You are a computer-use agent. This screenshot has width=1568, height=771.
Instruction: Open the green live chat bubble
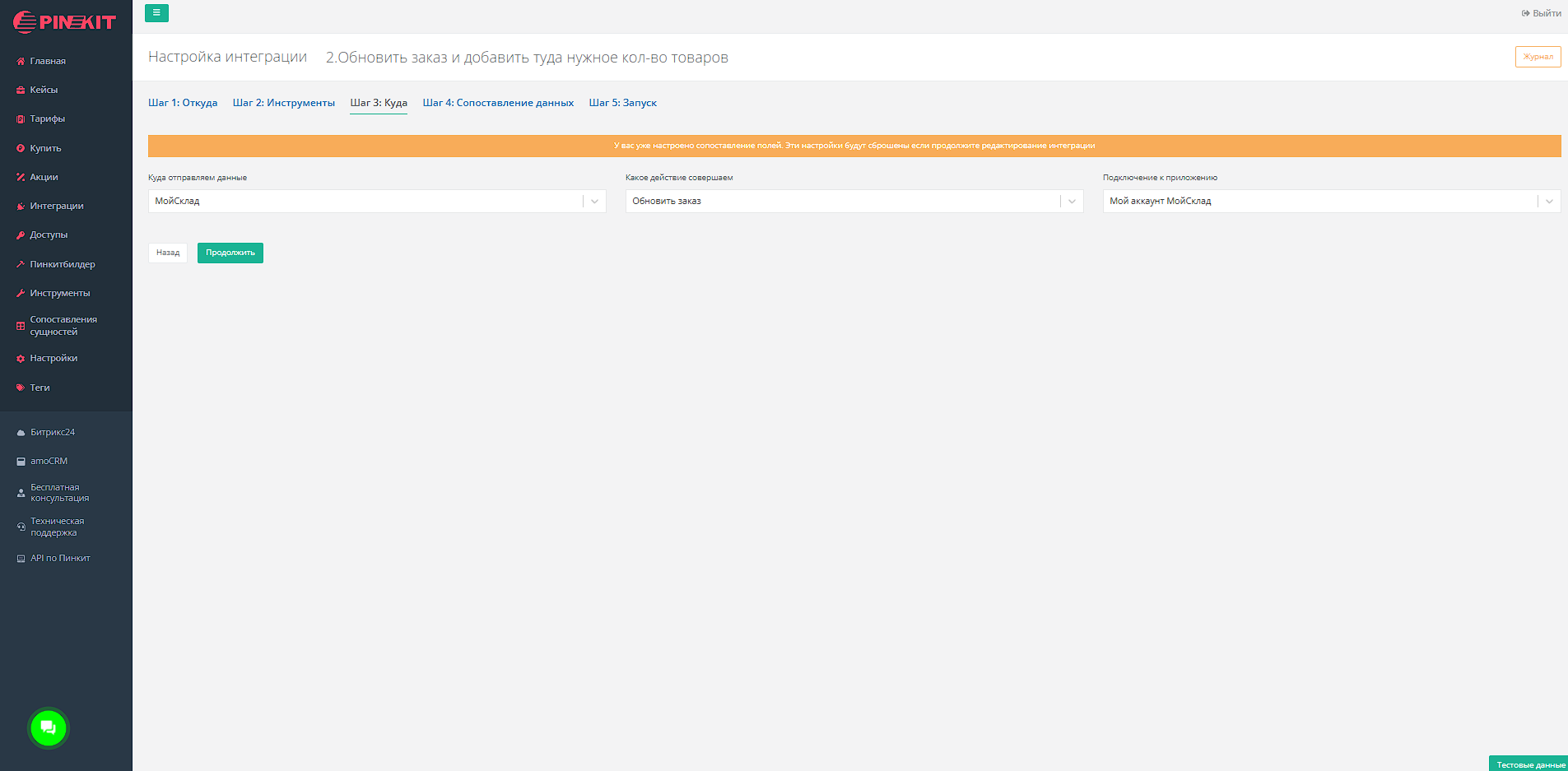click(49, 727)
